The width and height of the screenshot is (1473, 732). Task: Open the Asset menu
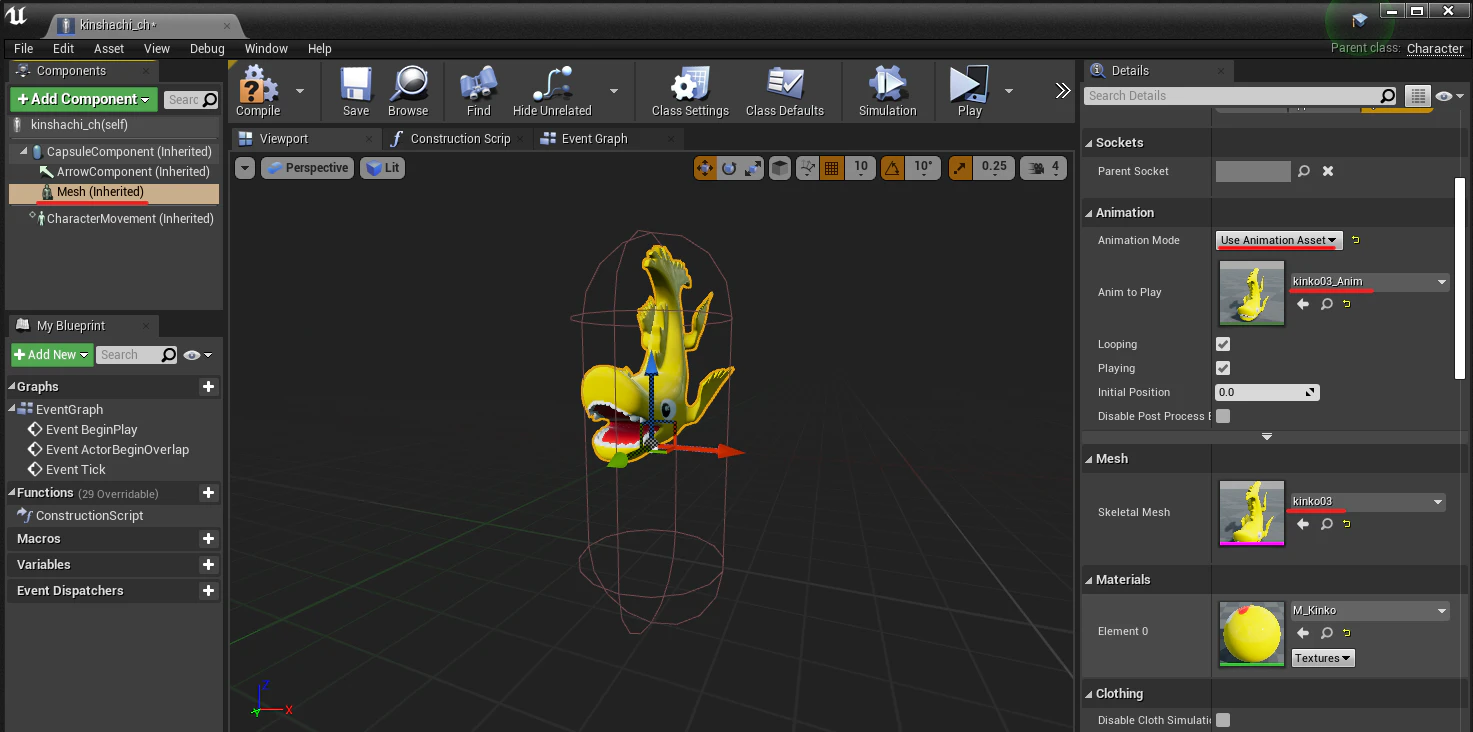(x=109, y=48)
